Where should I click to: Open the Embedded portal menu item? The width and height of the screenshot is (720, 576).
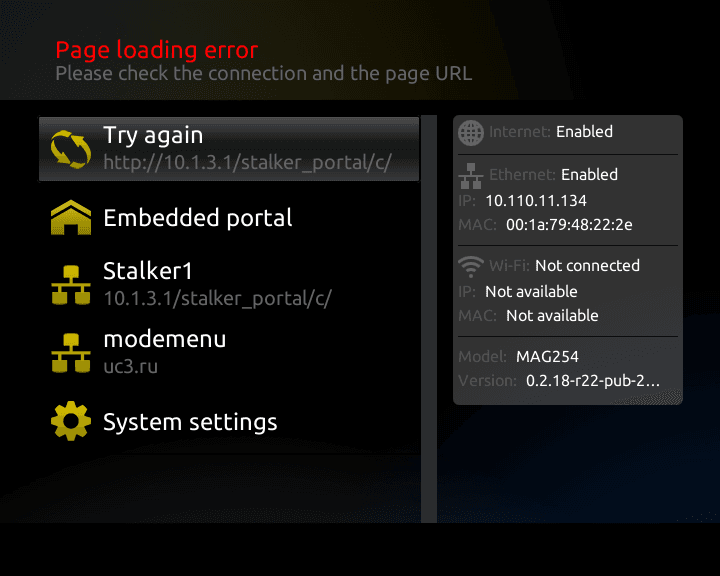pos(198,218)
